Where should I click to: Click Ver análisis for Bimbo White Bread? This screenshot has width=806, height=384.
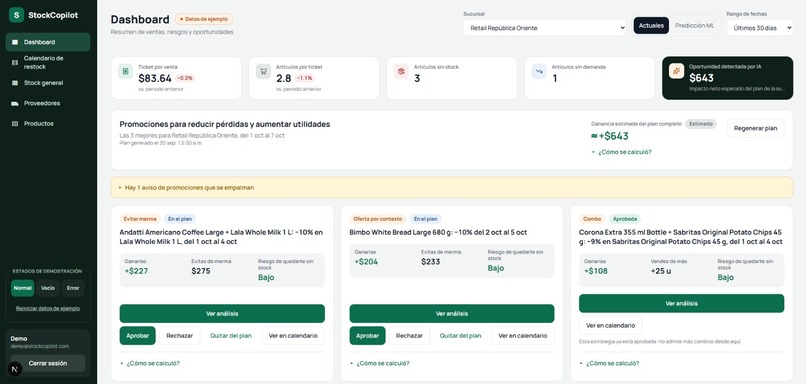pyautogui.click(x=452, y=314)
